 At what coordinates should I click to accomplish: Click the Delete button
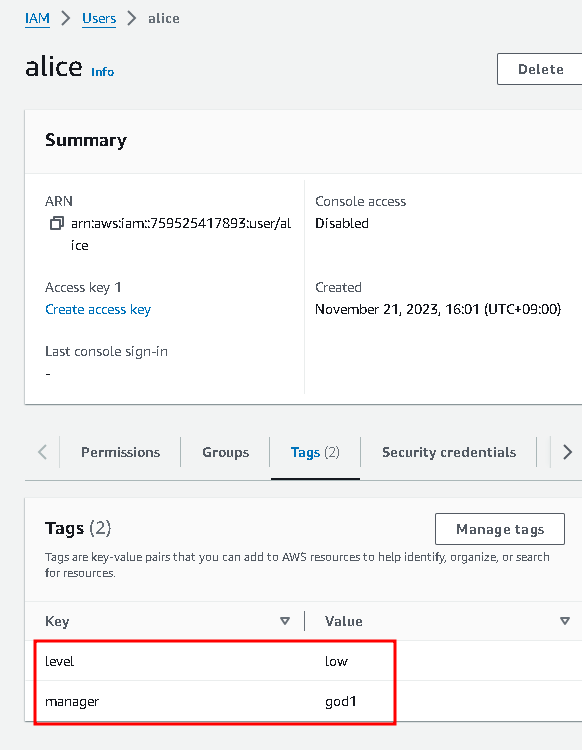click(x=540, y=69)
